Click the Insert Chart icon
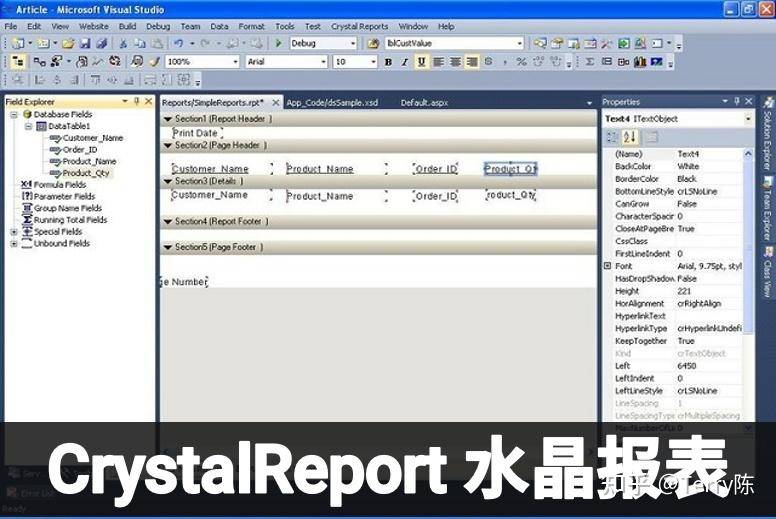This screenshot has height=519, width=776. (640, 62)
